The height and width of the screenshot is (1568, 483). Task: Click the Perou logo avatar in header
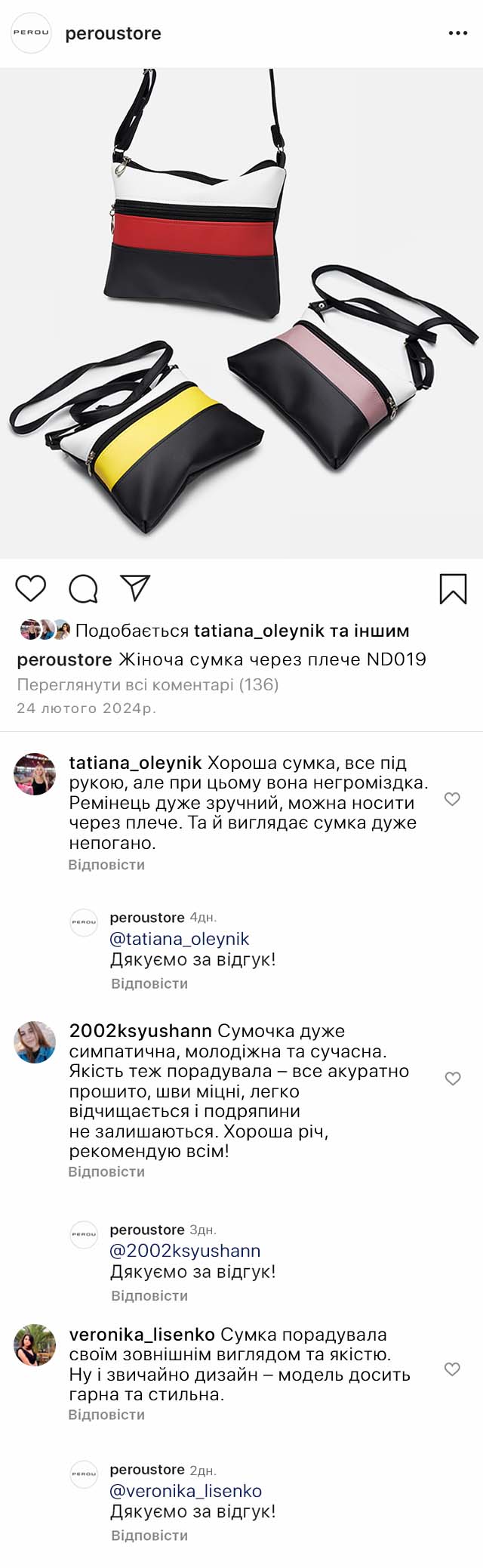(31, 33)
